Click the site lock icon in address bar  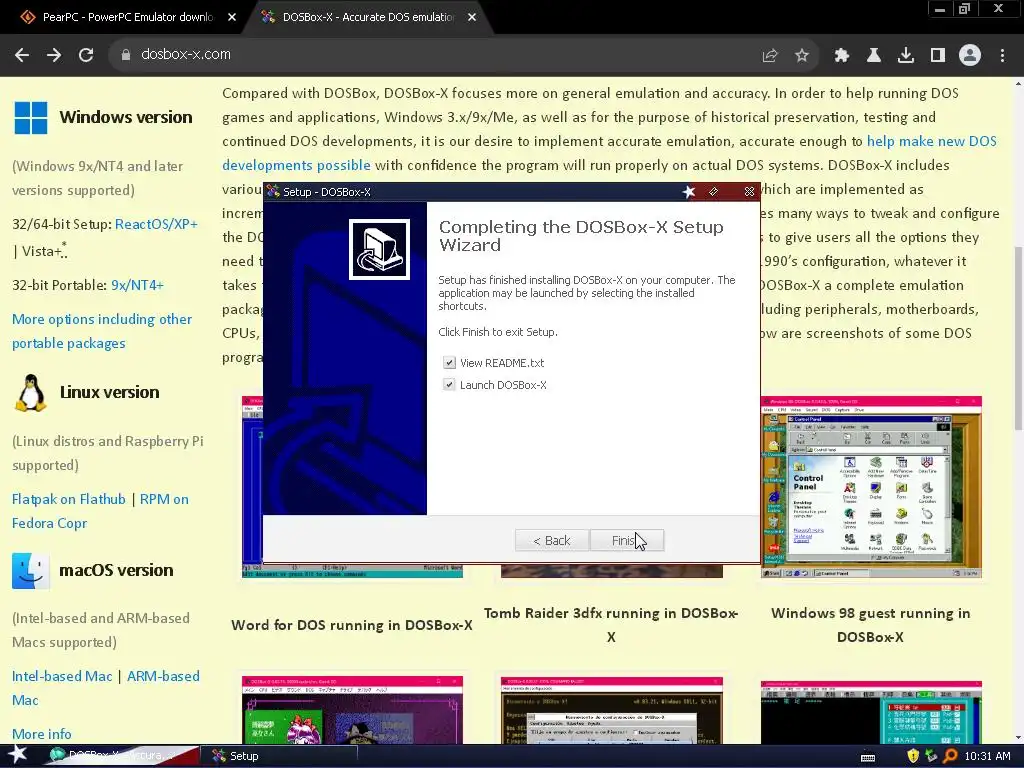[126, 55]
